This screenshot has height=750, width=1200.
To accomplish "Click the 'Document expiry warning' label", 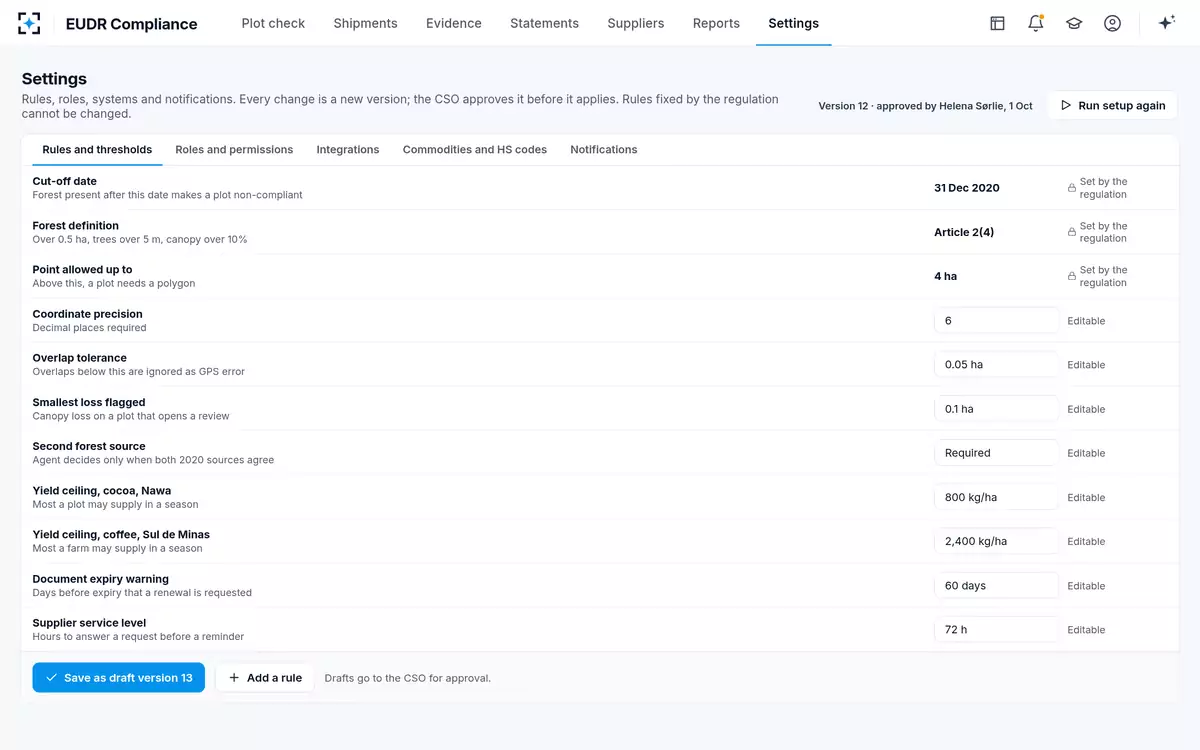I will 100,578.
